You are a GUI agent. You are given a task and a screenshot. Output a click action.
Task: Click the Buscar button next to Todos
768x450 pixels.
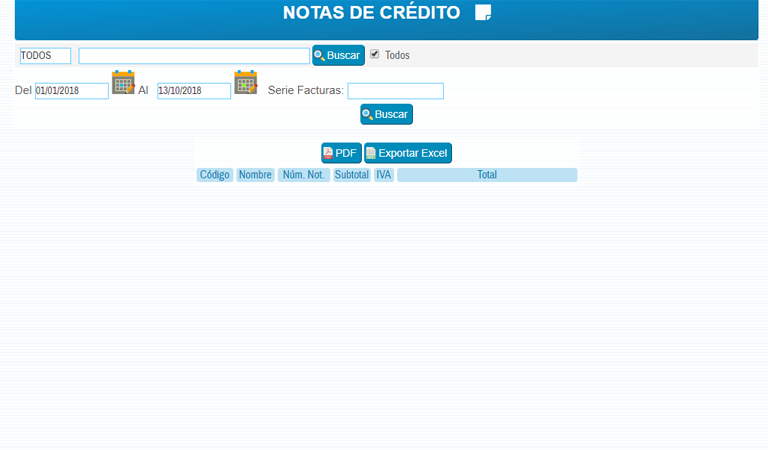click(338, 55)
